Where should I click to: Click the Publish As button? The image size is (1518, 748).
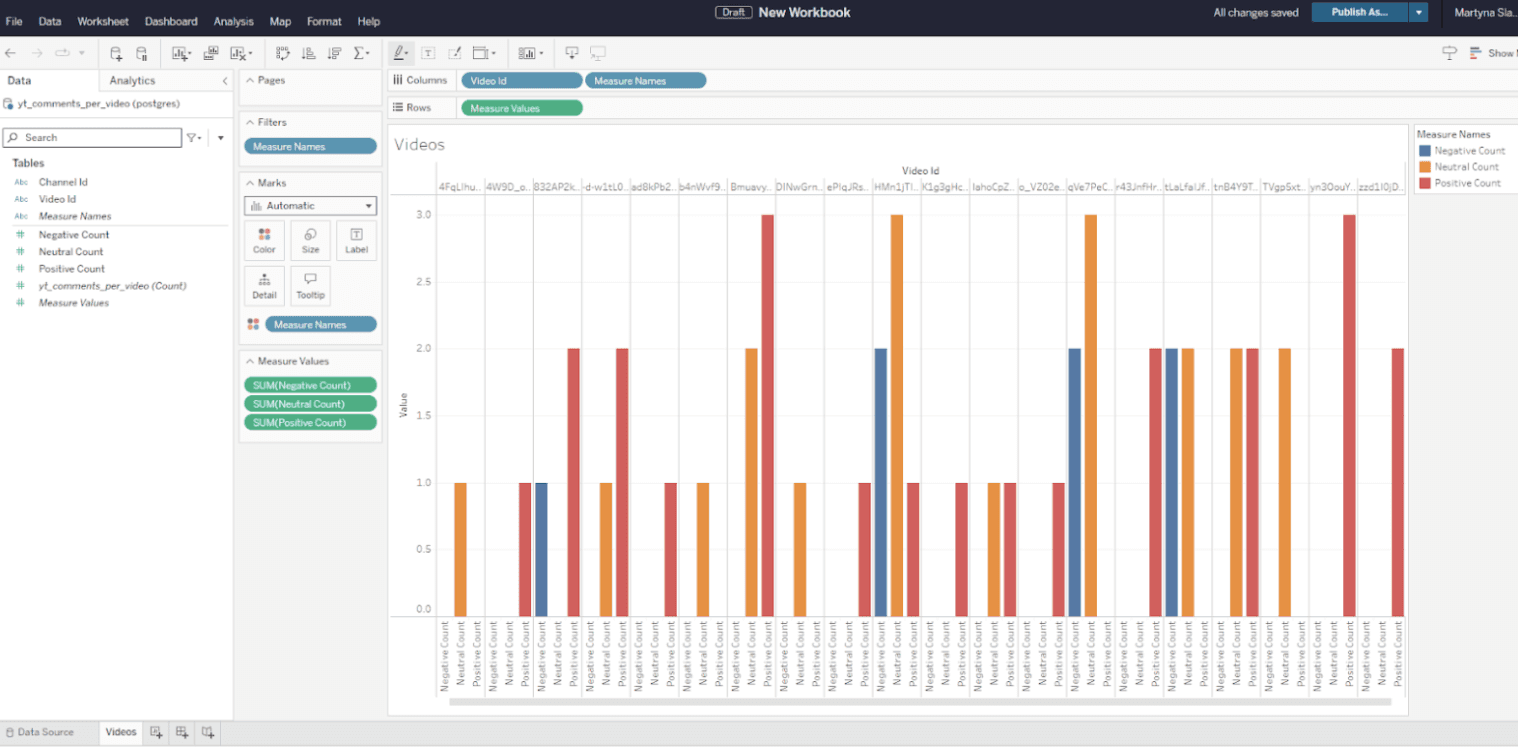click(1359, 12)
